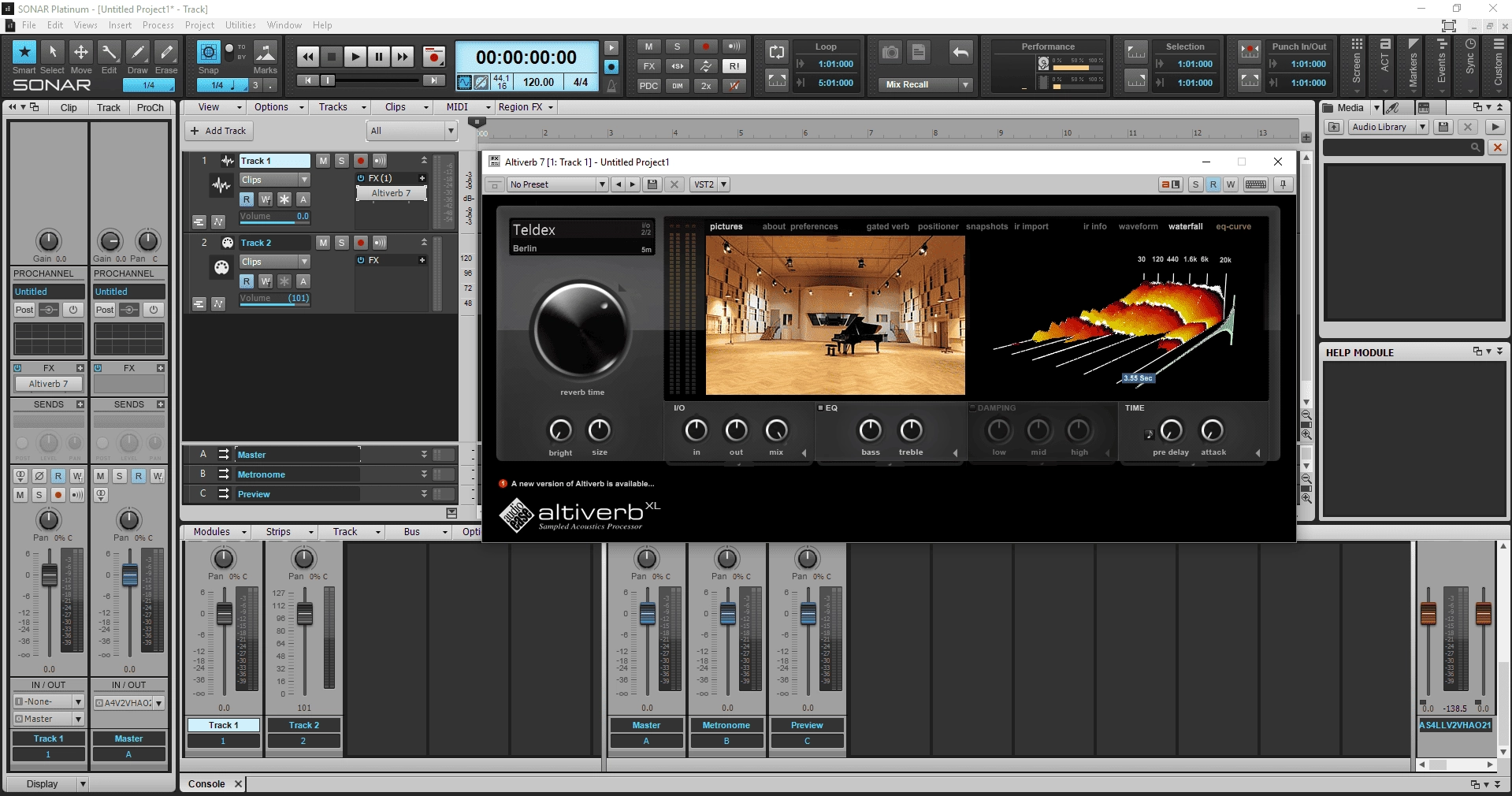Choose the Erase tool
This screenshot has height=796, width=1512.
166,52
